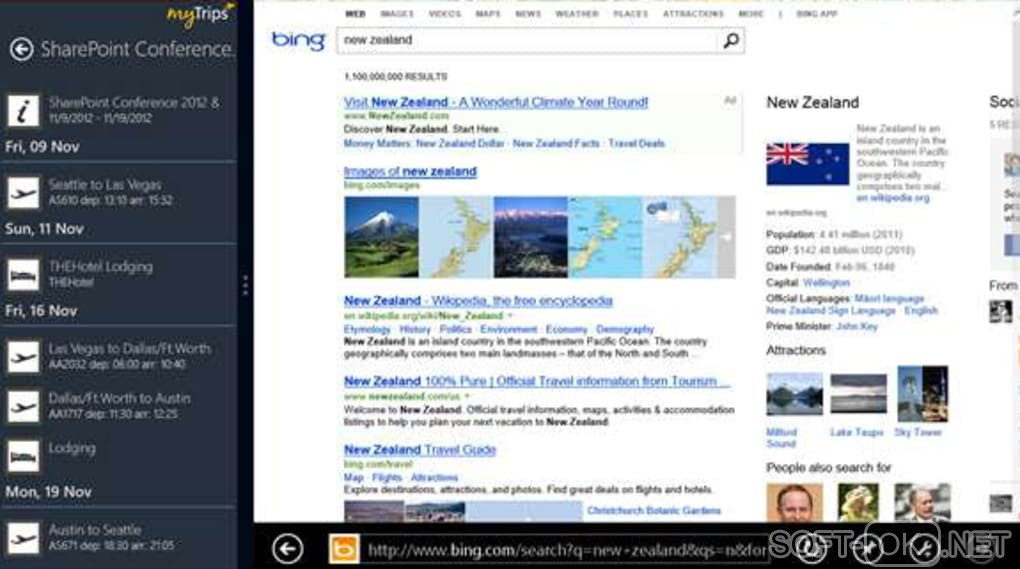Viewport: 1020px width, 569px height.
Task: Click the BING APP link
Action: click(x=817, y=14)
